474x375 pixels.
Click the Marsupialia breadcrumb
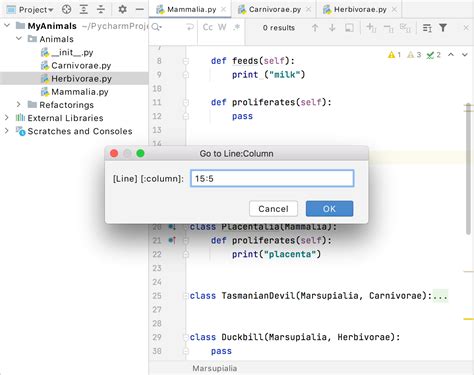click(215, 368)
